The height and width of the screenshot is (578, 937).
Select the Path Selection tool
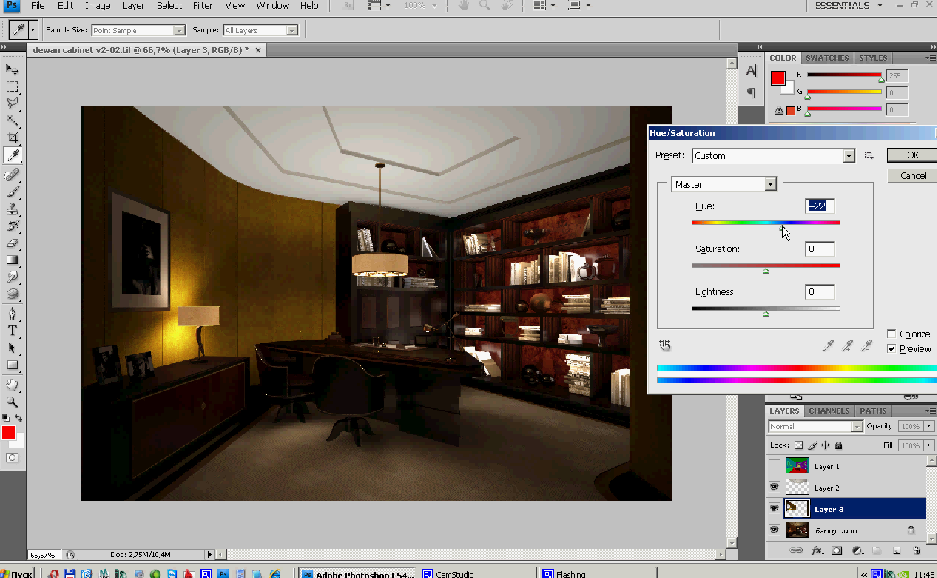tap(12, 348)
